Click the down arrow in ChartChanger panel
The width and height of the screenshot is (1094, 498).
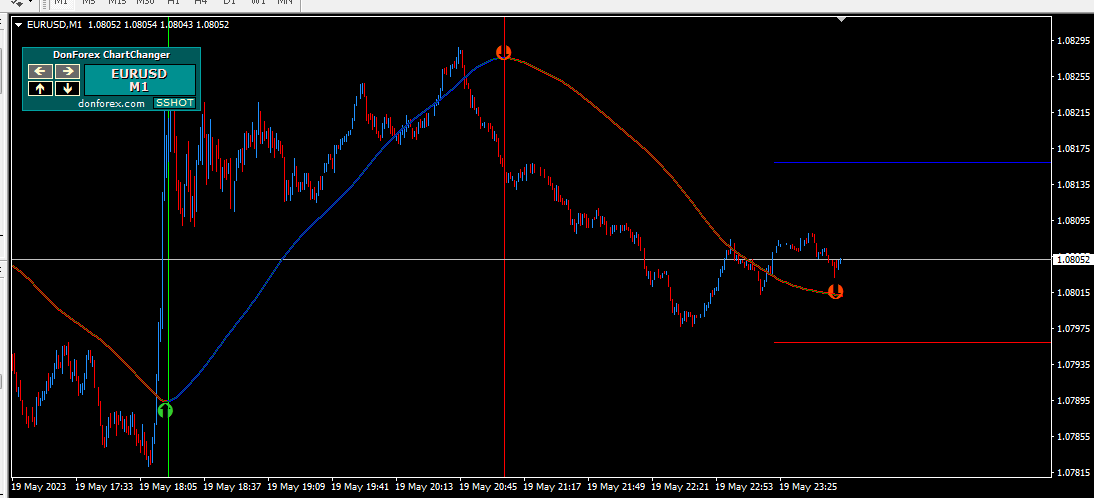[x=68, y=88]
